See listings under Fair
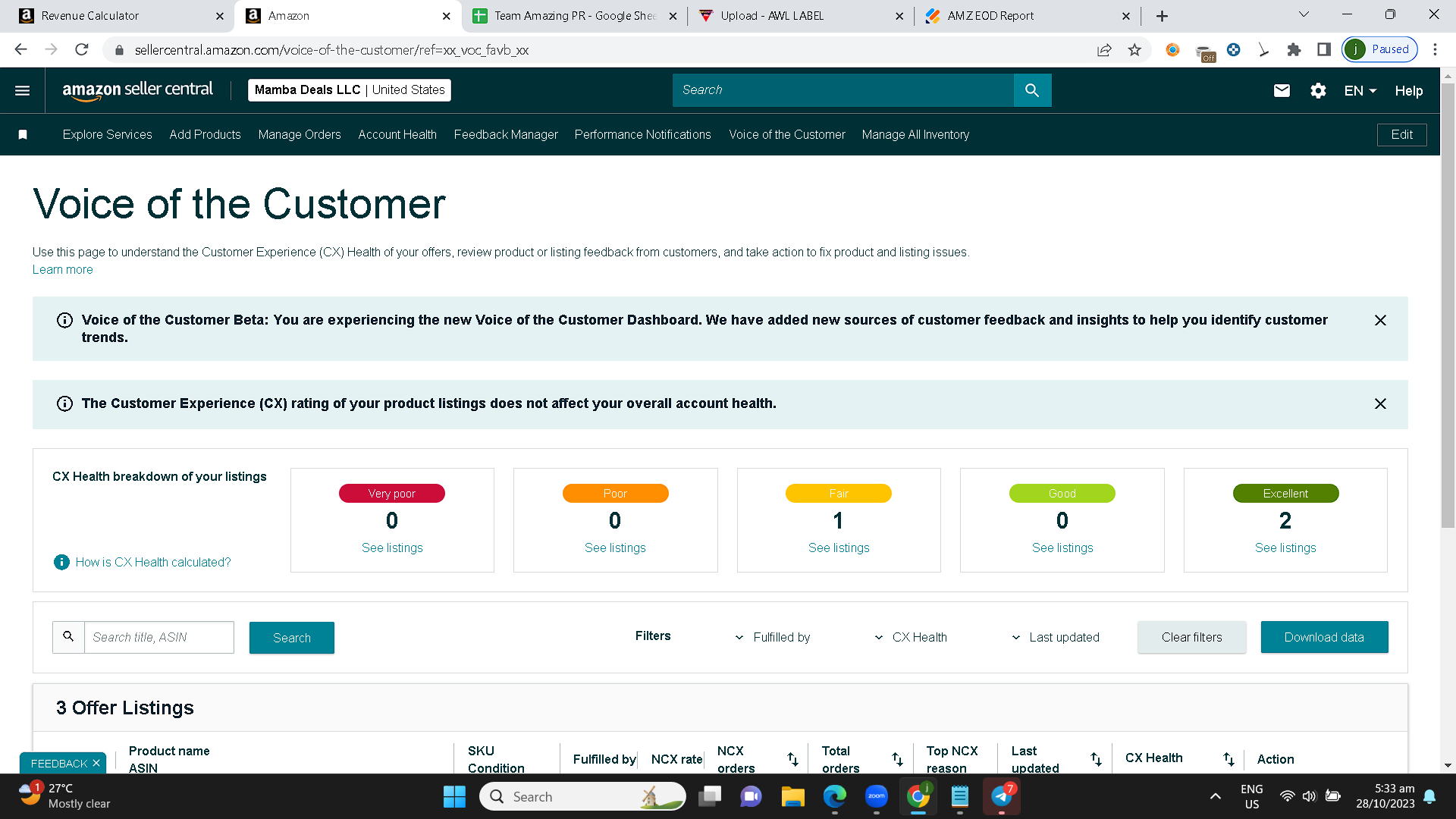 pyautogui.click(x=839, y=548)
